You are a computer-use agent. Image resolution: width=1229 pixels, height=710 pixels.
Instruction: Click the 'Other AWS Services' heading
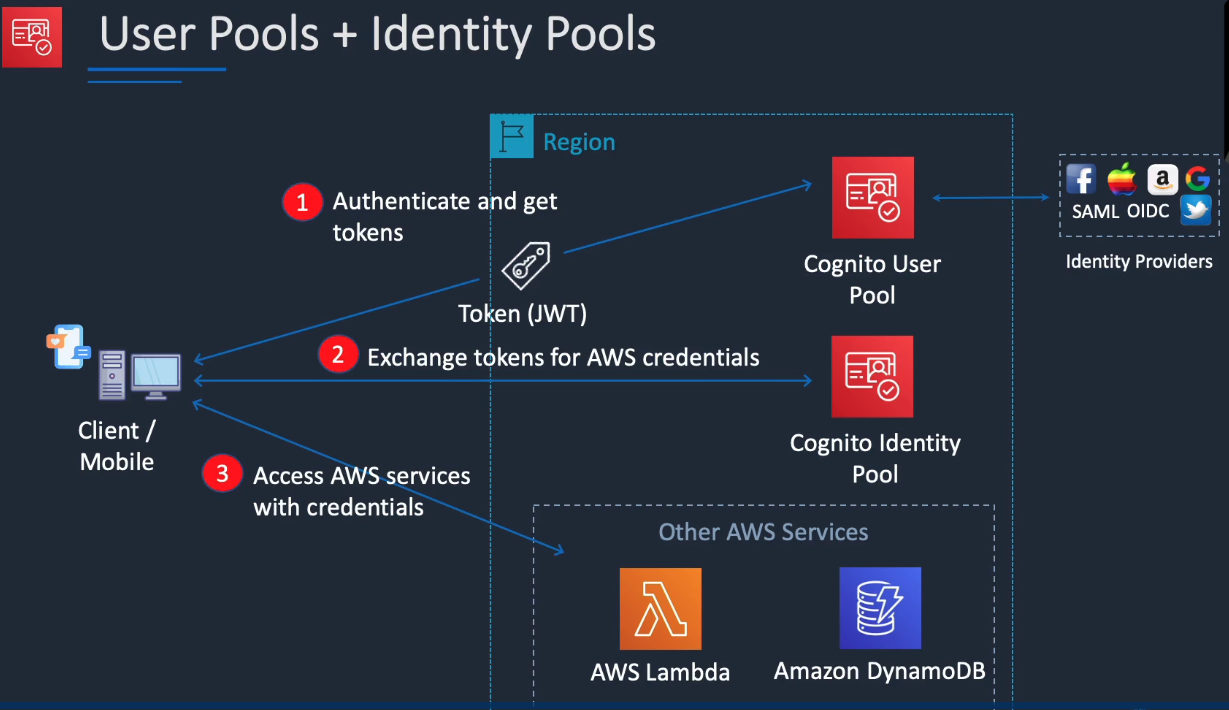pyautogui.click(x=763, y=532)
